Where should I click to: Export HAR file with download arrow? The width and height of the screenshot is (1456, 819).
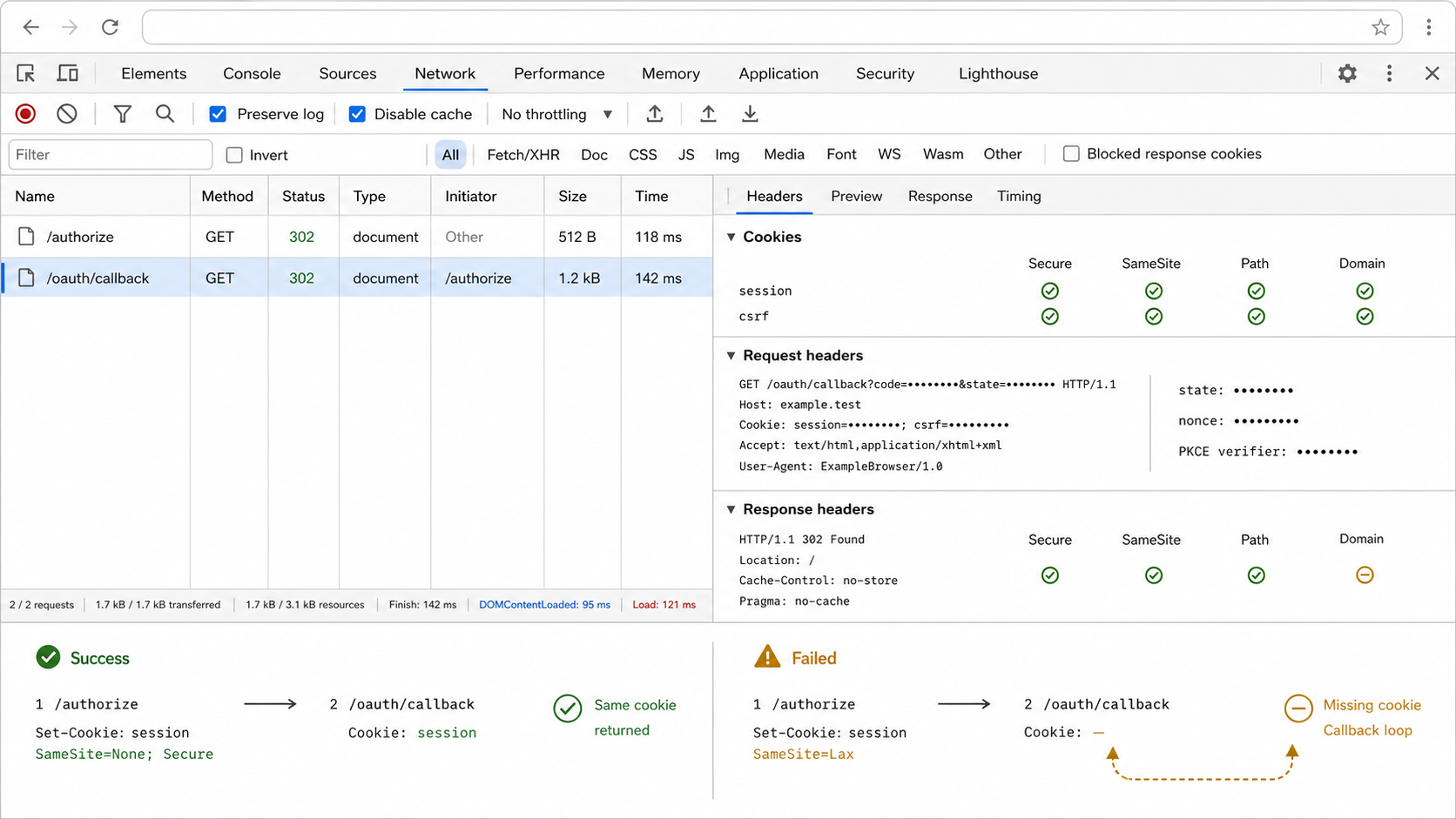750,114
